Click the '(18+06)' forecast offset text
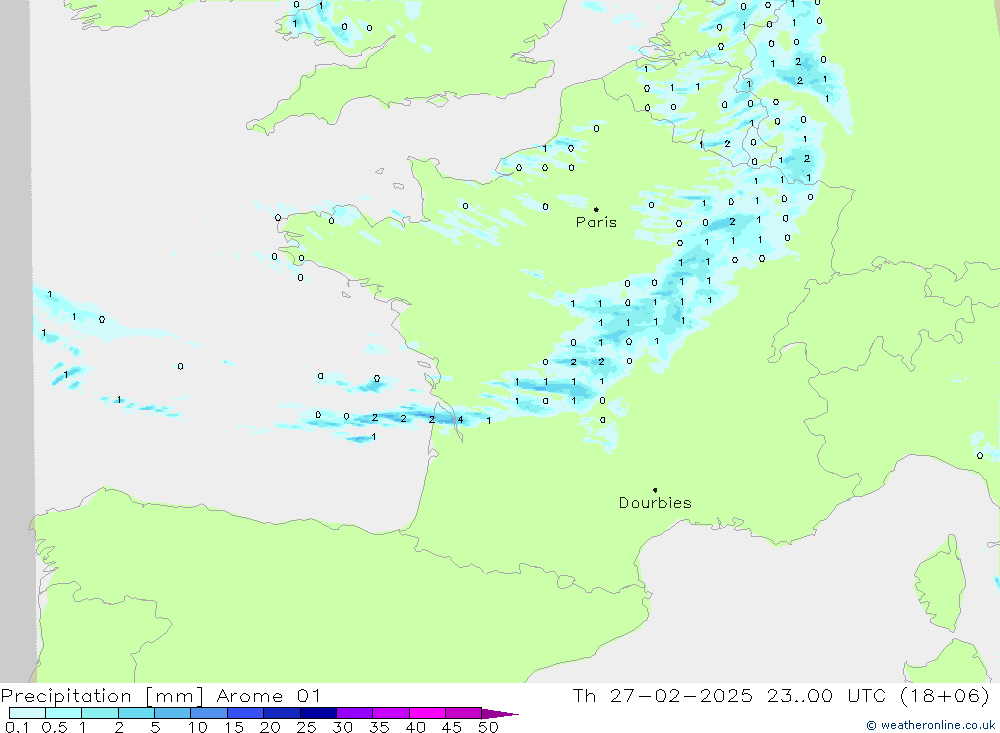The height and width of the screenshot is (733, 1000). pyautogui.click(x=945, y=695)
